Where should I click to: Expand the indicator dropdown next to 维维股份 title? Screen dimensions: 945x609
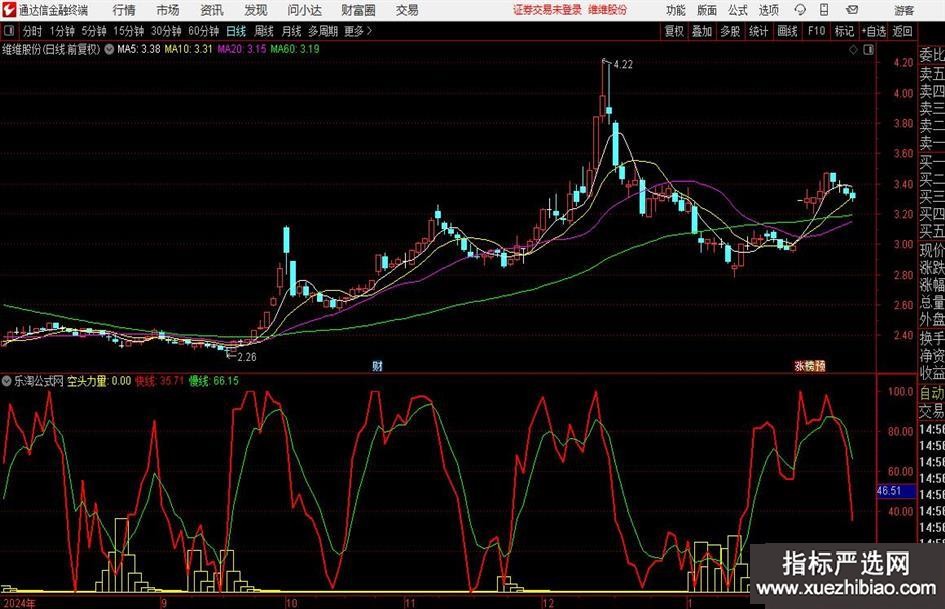(x=109, y=49)
